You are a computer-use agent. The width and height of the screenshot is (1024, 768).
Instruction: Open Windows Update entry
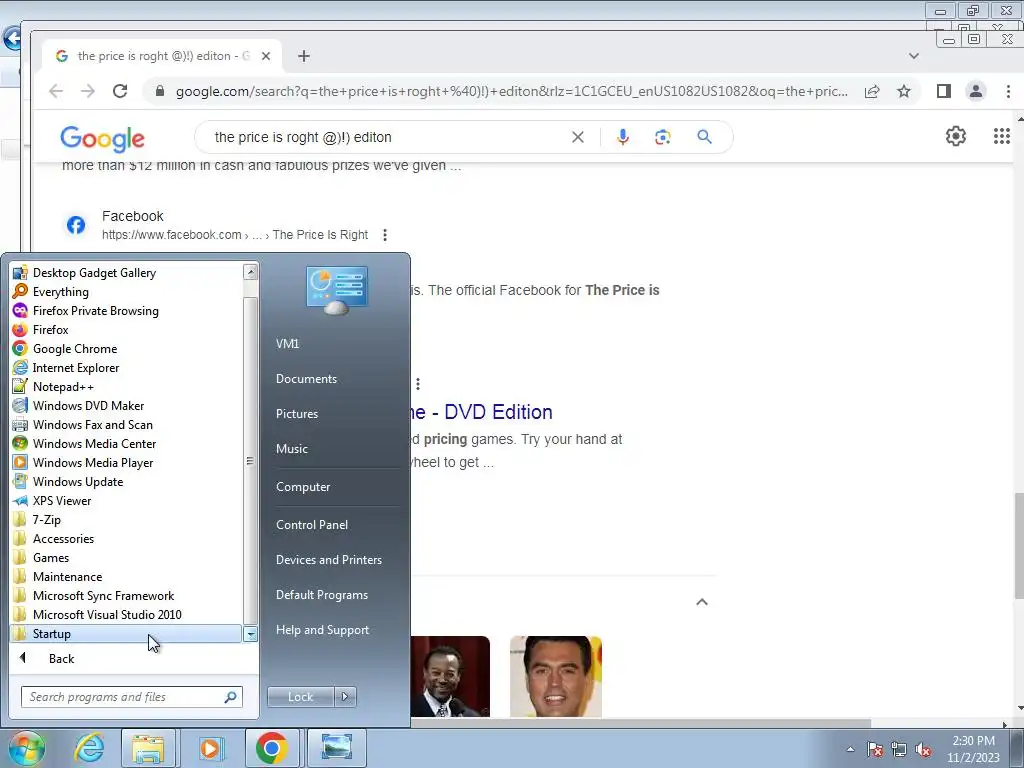(127, 481)
